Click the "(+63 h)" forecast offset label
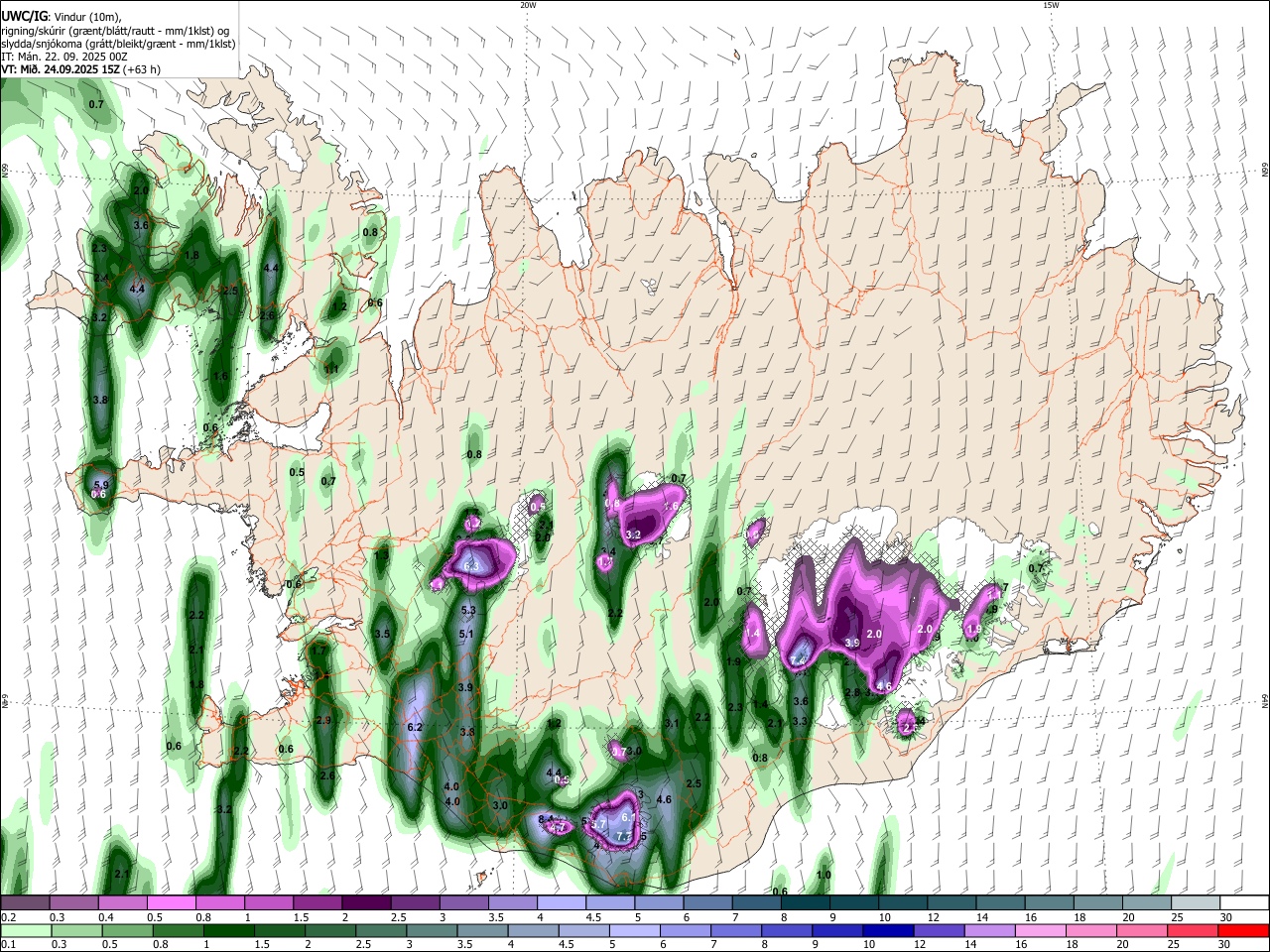 click(142, 70)
